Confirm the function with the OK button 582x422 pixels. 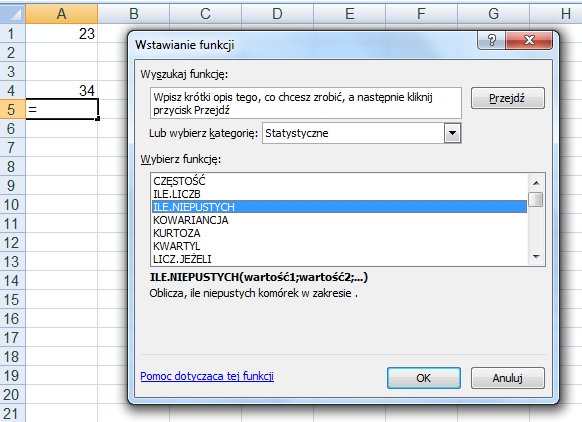click(424, 378)
